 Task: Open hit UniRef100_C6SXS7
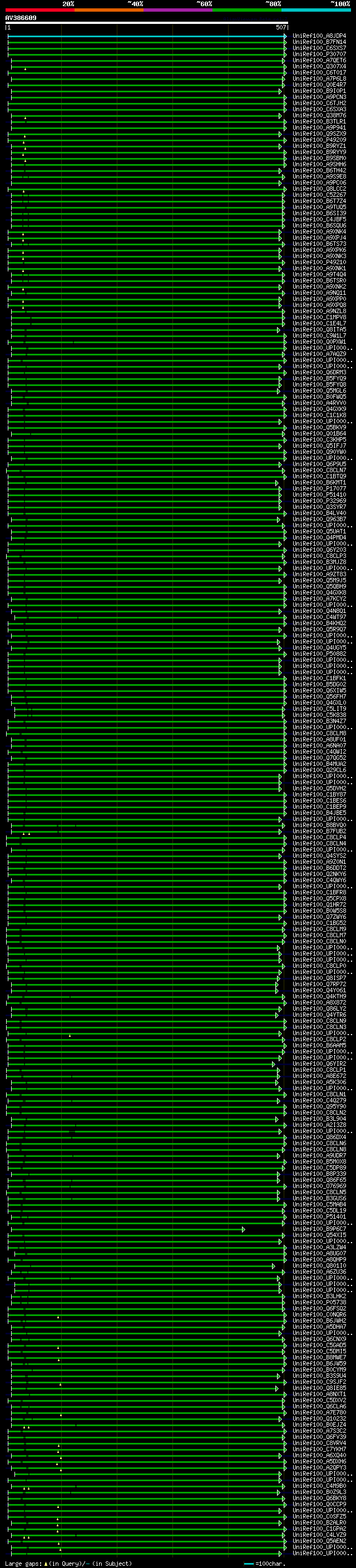(x=319, y=48)
